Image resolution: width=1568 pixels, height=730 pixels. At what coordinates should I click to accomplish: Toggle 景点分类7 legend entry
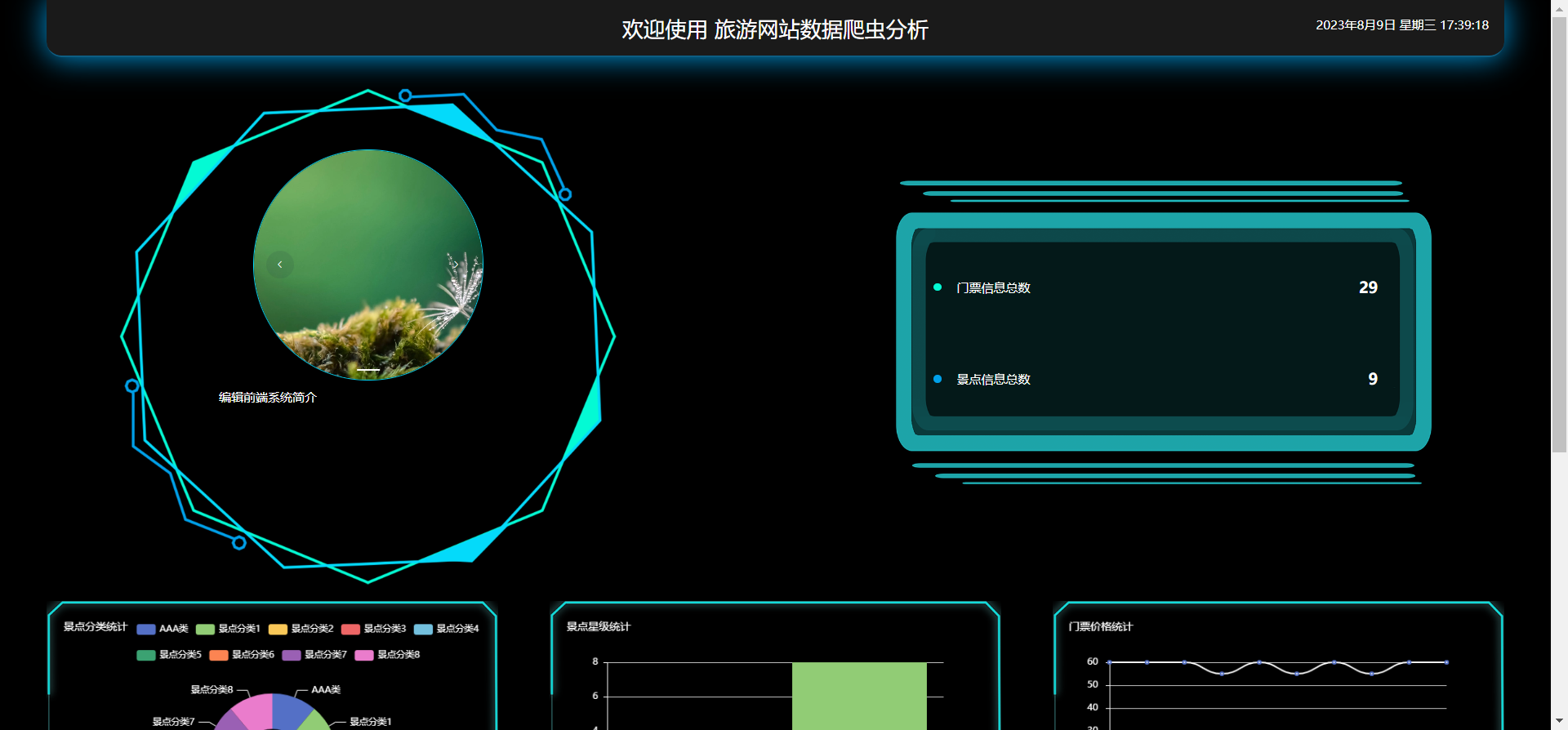tap(314, 655)
